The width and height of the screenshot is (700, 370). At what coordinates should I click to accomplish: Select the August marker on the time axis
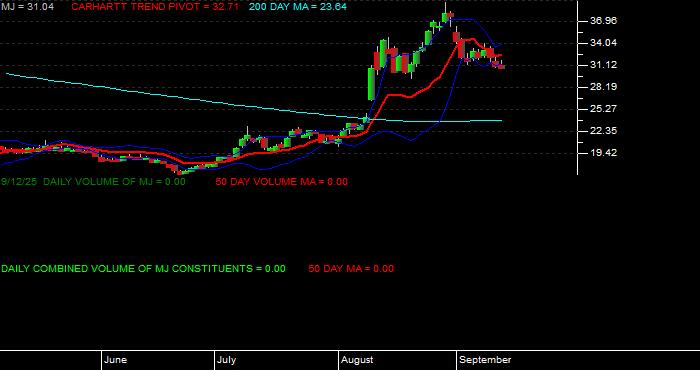pos(357,360)
